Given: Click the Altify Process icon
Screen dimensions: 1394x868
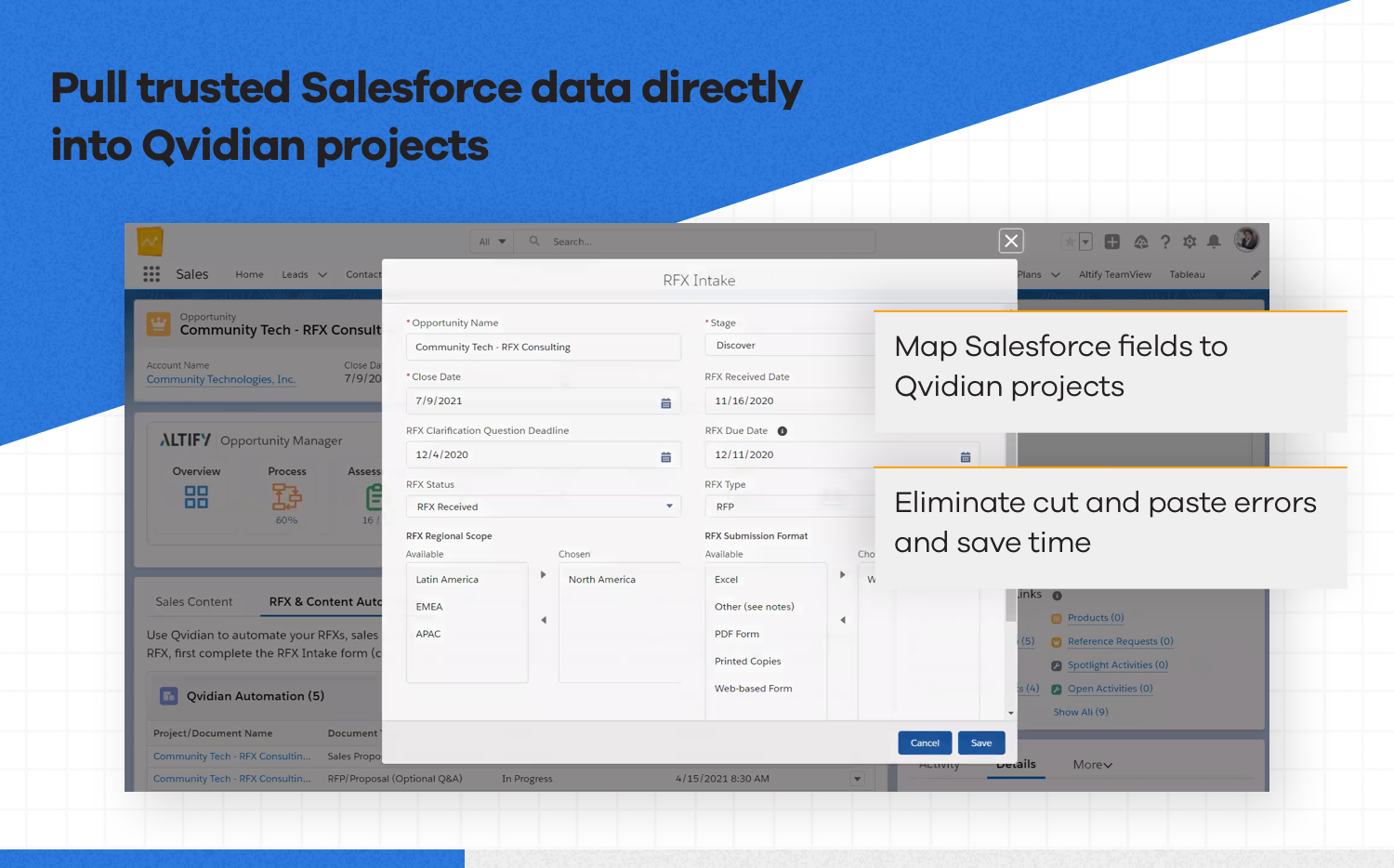Looking at the screenshot, I should [x=286, y=497].
